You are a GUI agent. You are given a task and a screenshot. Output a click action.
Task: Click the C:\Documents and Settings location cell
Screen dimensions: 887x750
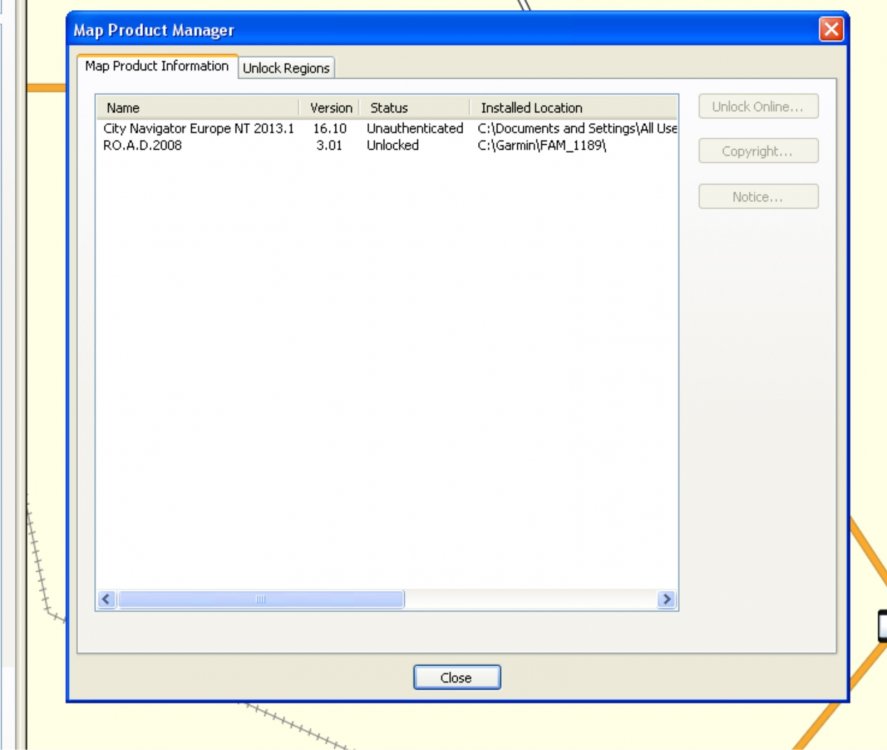pos(577,128)
